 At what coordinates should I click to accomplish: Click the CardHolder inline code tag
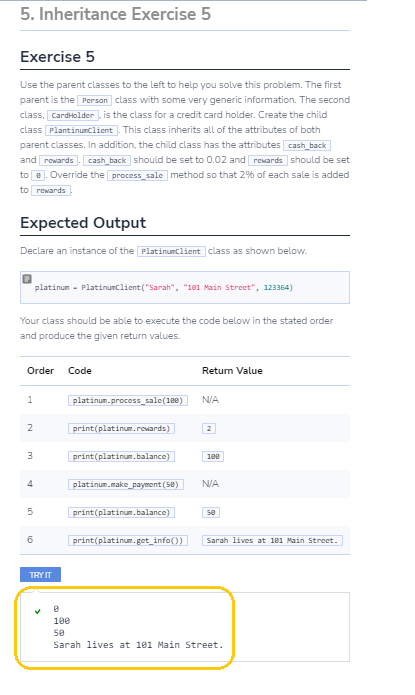click(73, 115)
